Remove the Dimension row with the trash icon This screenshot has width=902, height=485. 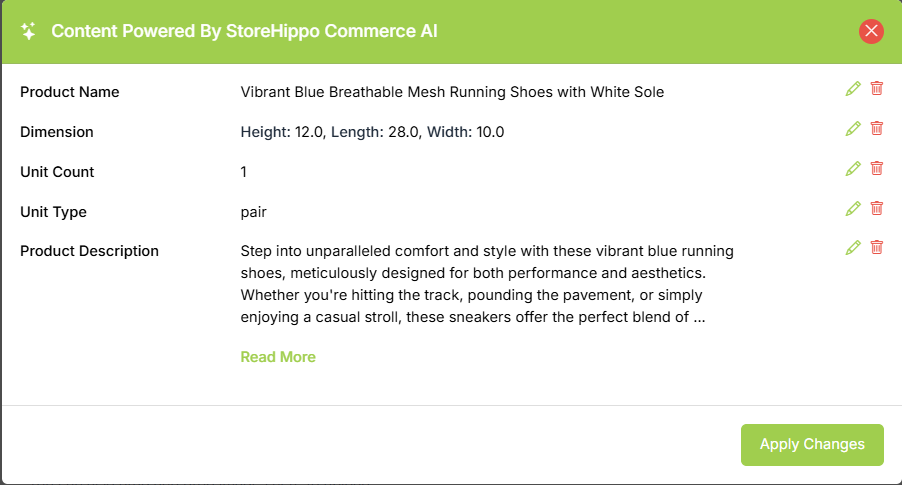(x=877, y=128)
